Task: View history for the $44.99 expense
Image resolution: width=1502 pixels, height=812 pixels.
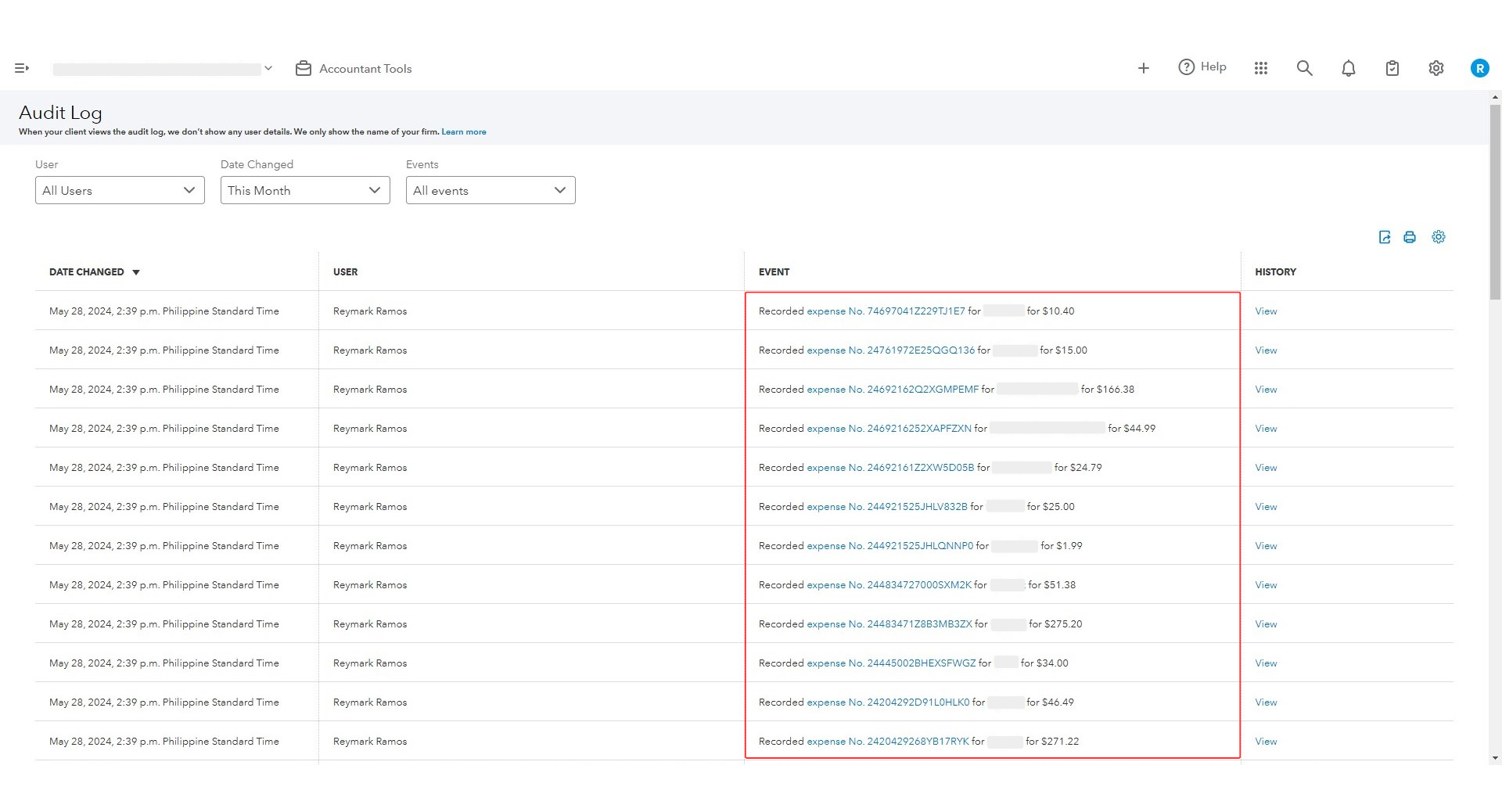Action: click(1266, 429)
